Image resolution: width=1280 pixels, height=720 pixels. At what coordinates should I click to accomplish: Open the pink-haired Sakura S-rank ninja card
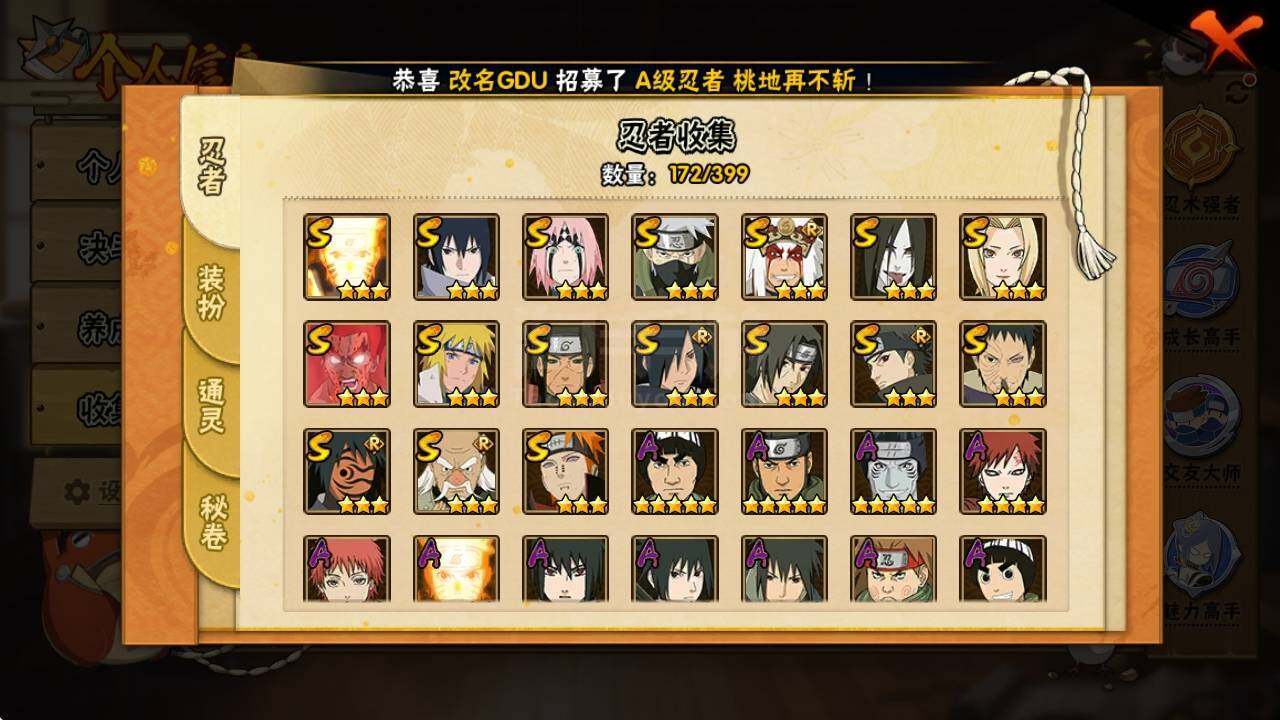tap(565, 257)
